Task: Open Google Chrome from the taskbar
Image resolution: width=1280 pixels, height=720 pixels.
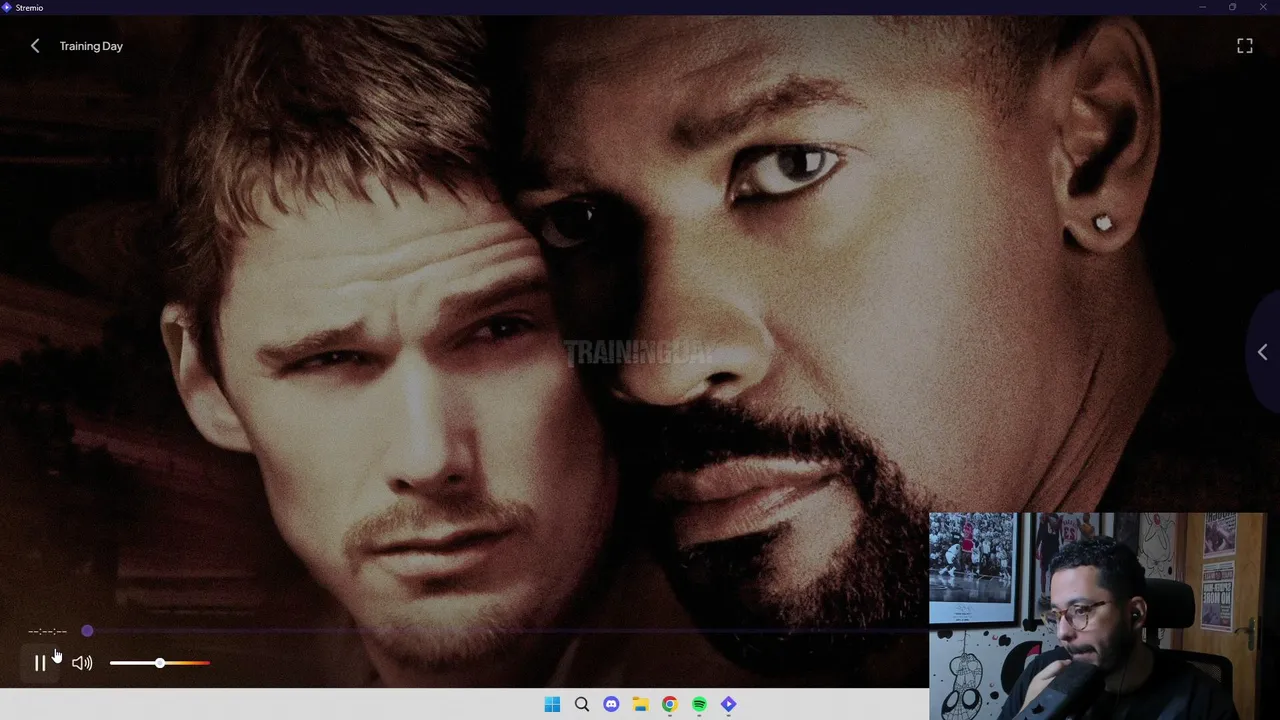Action: click(x=670, y=704)
